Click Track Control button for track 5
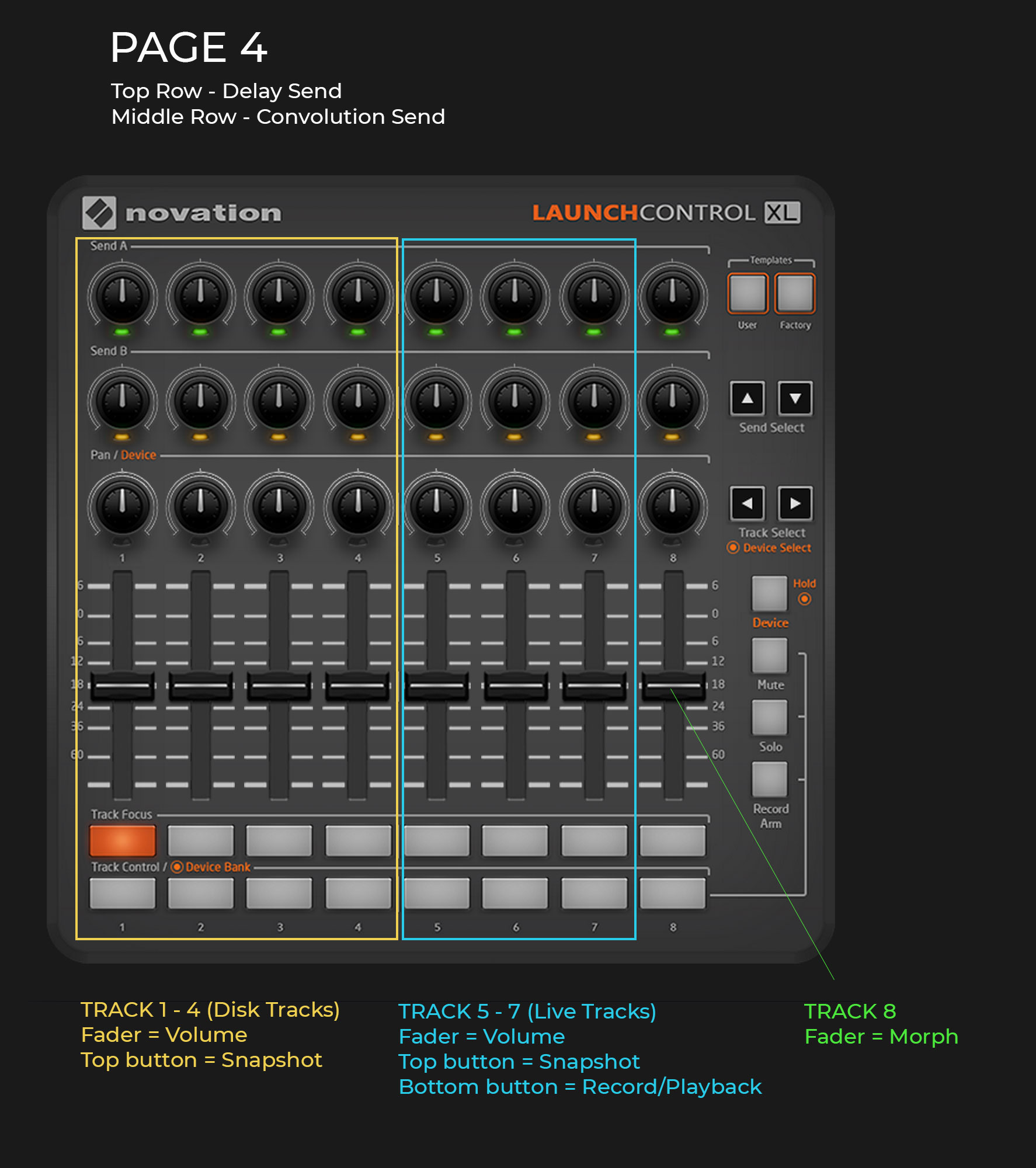 coord(436,893)
